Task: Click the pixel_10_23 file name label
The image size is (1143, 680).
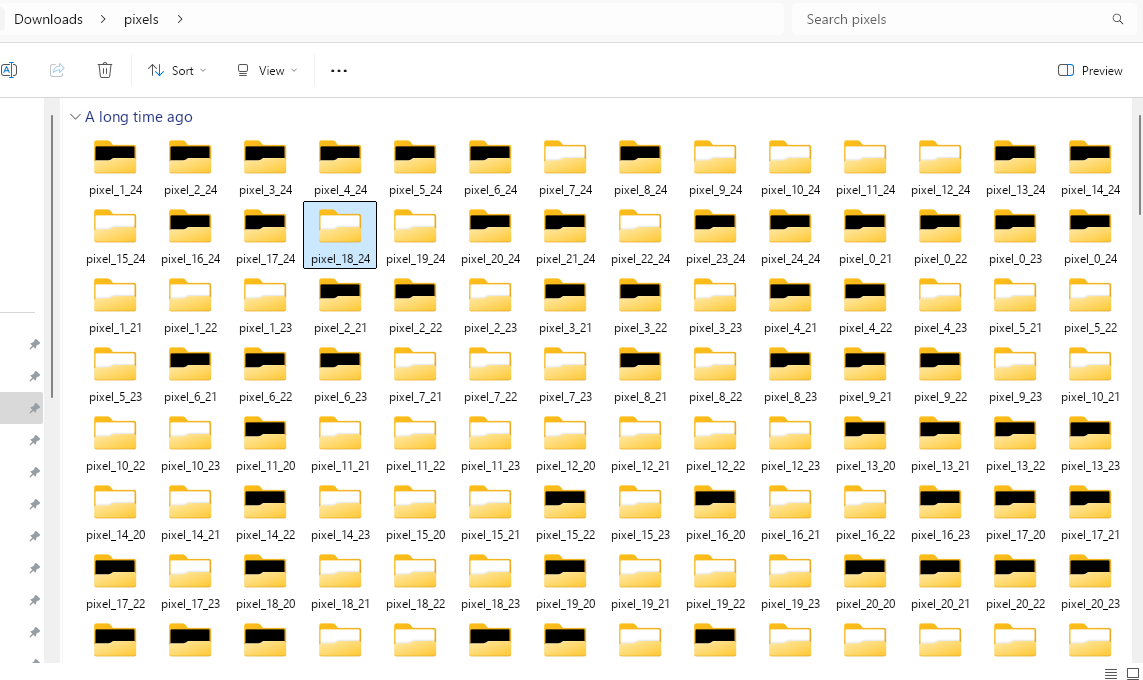Action: [190, 466]
